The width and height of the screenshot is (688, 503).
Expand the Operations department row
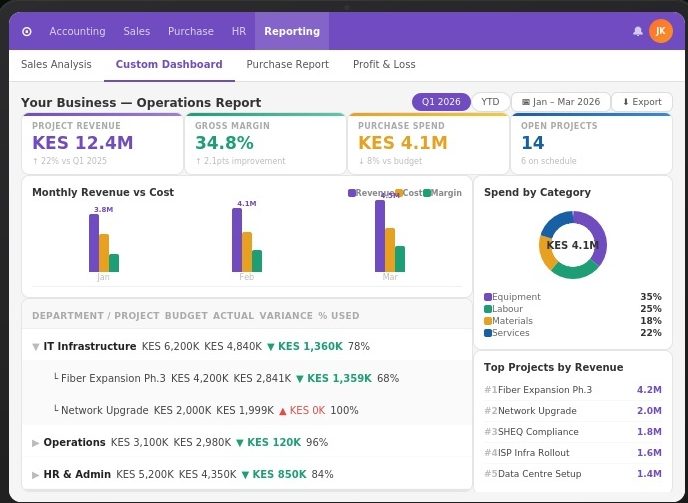[36, 442]
